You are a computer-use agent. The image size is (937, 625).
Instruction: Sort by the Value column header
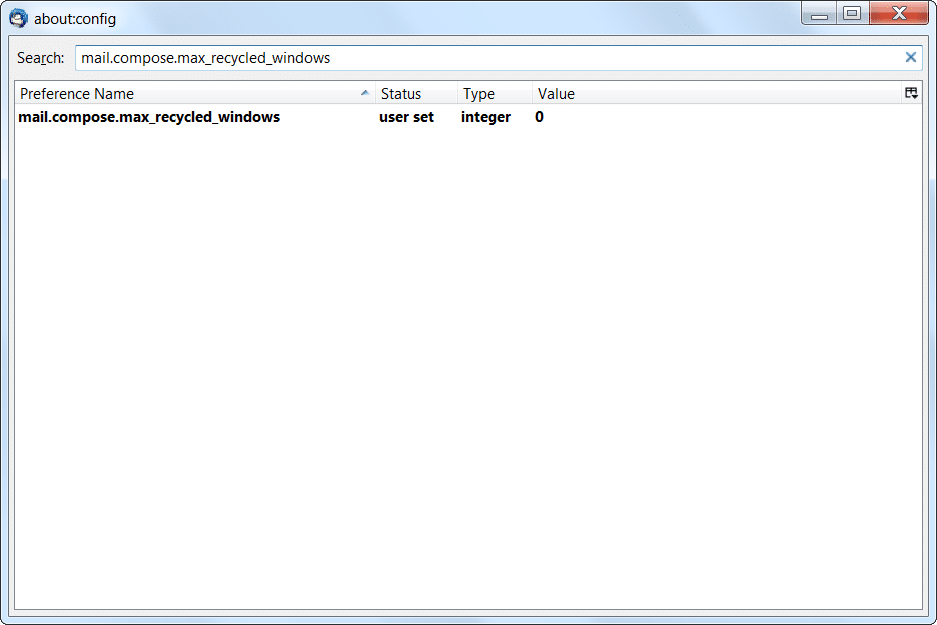click(x=700, y=94)
